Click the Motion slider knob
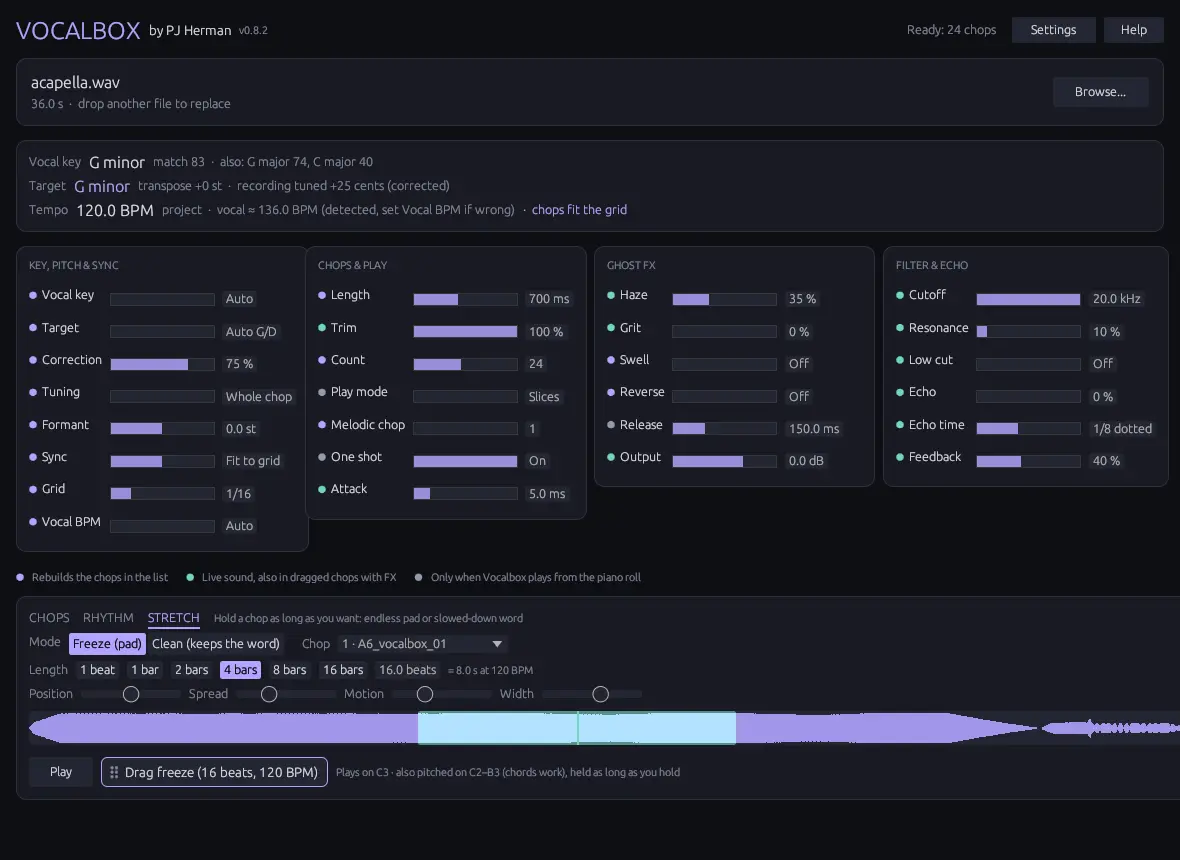Viewport: 1180px width, 860px height. click(424, 694)
